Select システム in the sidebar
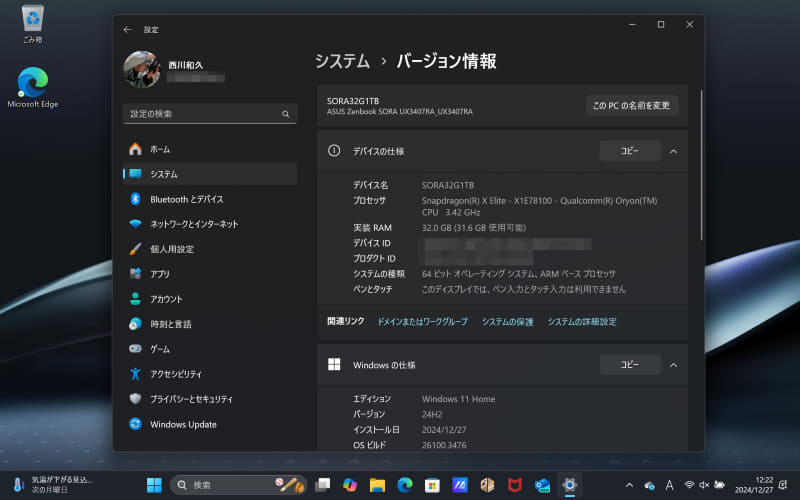 tap(210, 174)
